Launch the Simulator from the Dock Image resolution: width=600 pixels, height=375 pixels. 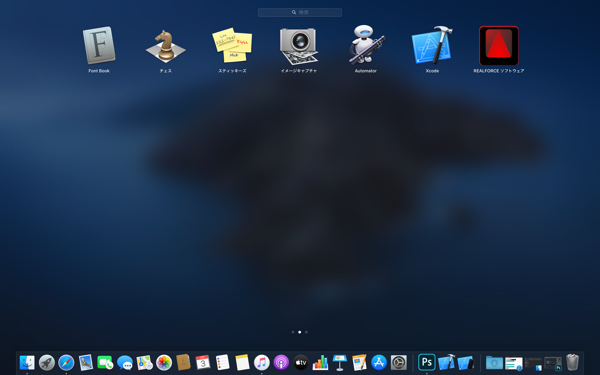[x=466, y=362]
